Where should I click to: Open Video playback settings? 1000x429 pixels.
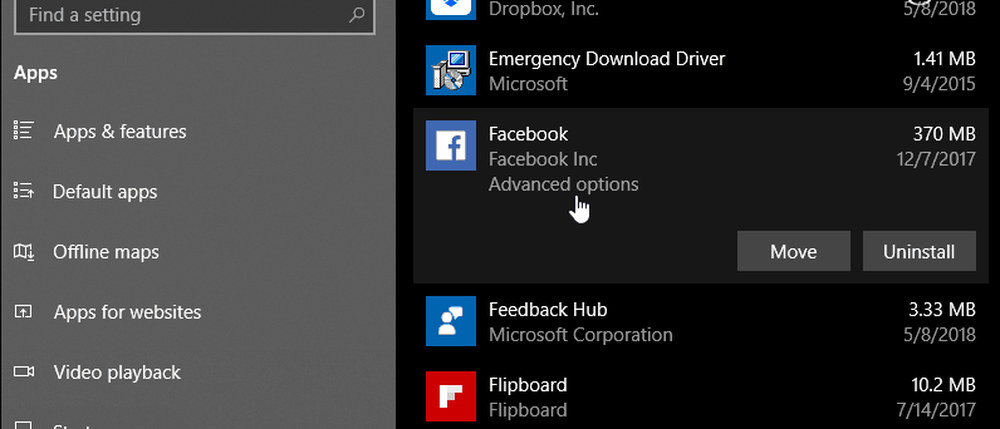117,372
